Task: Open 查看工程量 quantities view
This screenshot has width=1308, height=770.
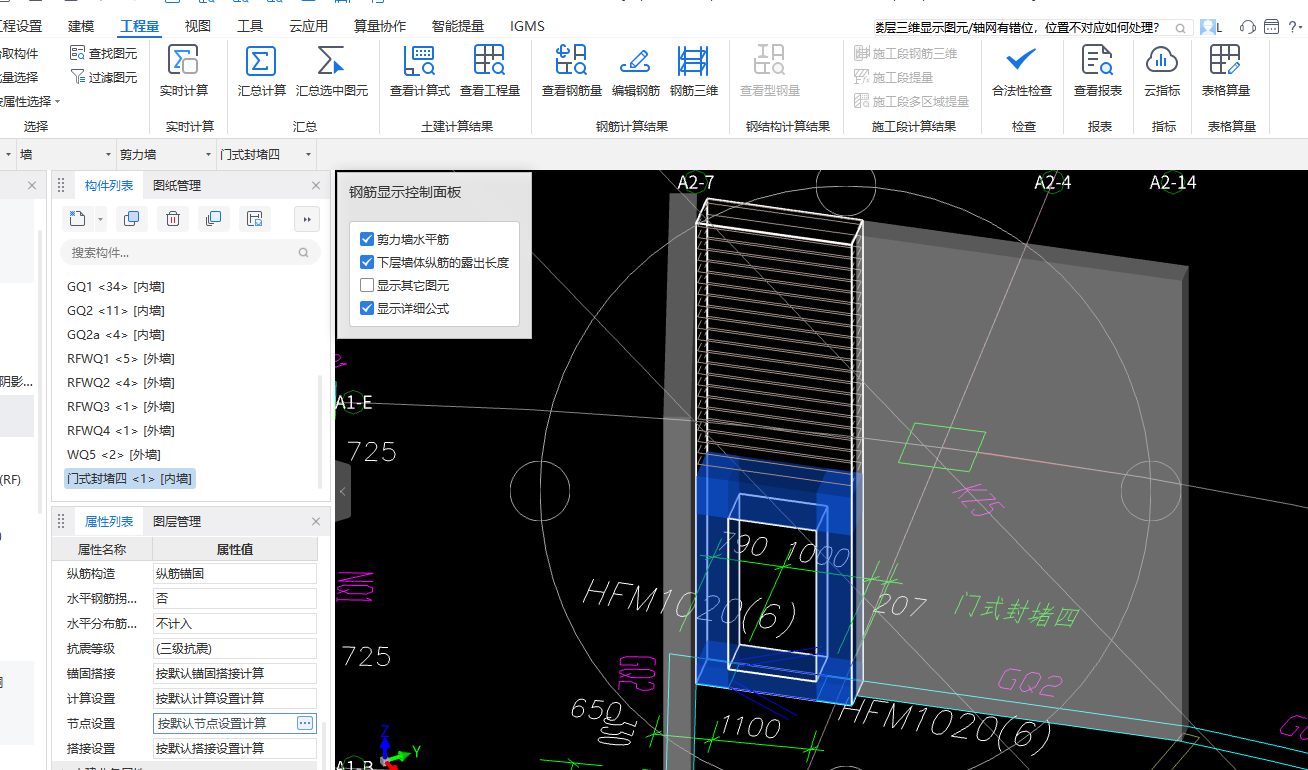Action: 490,71
